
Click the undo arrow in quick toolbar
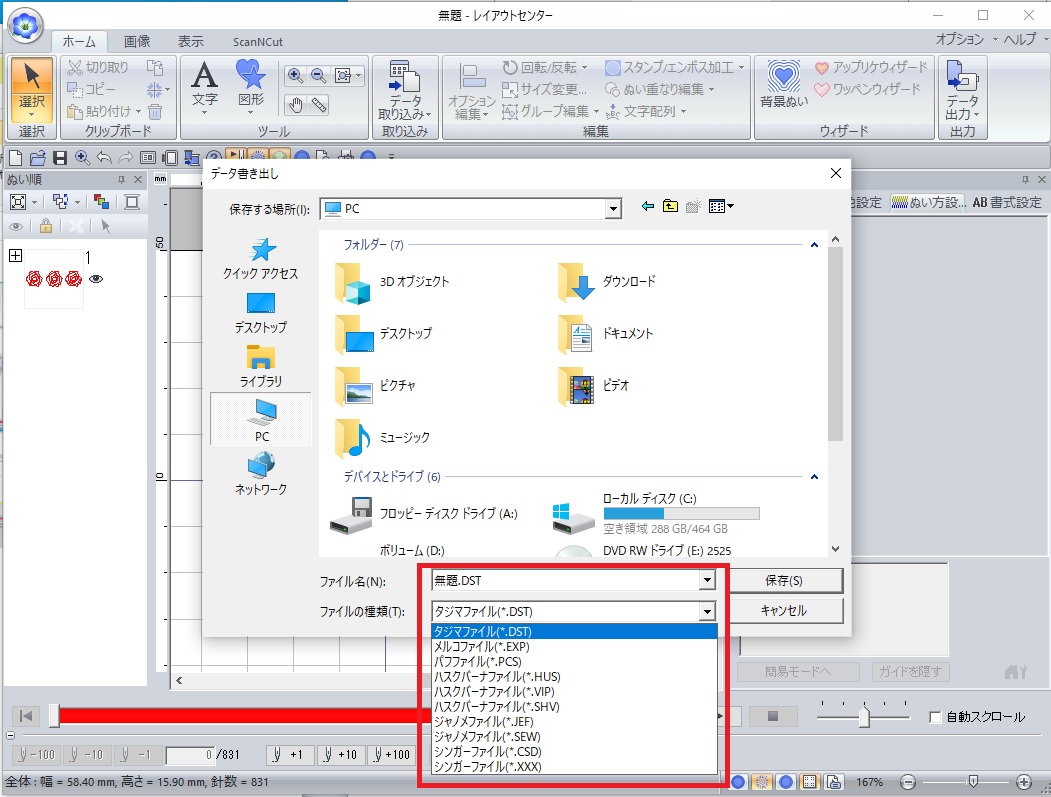[x=103, y=158]
